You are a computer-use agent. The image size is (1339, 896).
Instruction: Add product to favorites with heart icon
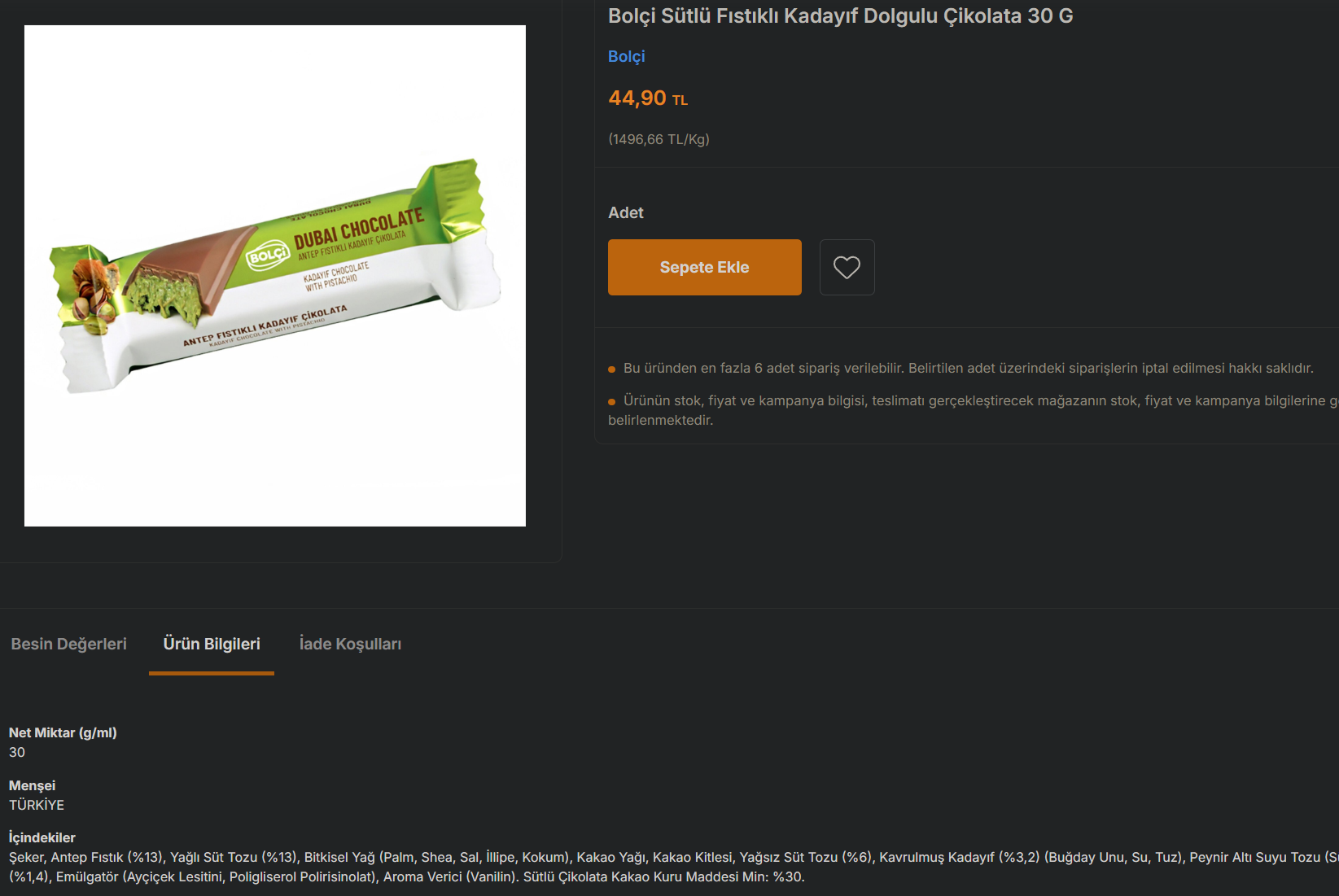pyautogui.click(x=847, y=267)
